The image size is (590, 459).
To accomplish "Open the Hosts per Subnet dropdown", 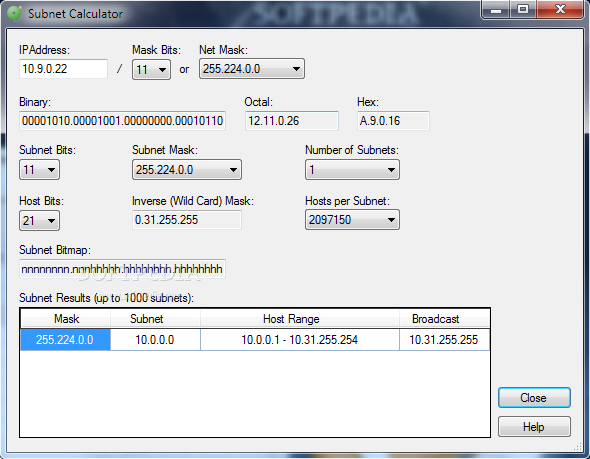I will 352,220.
